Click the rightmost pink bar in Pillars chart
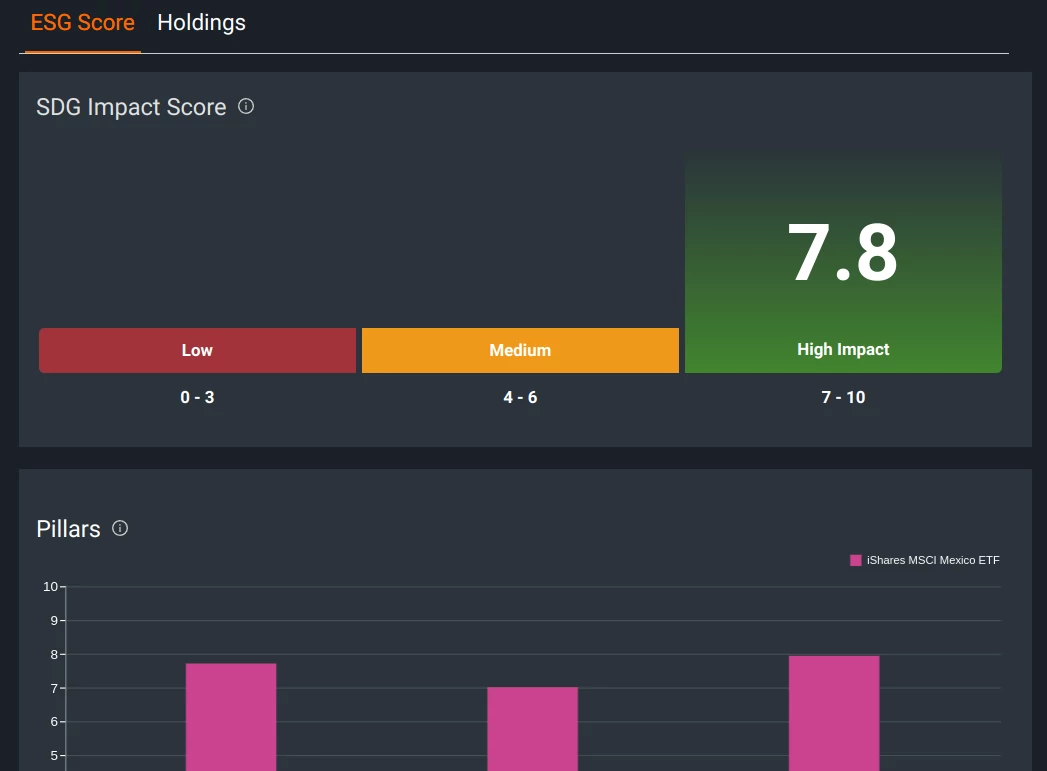The height and width of the screenshot is (771, 1047). [x=834, y=712]
